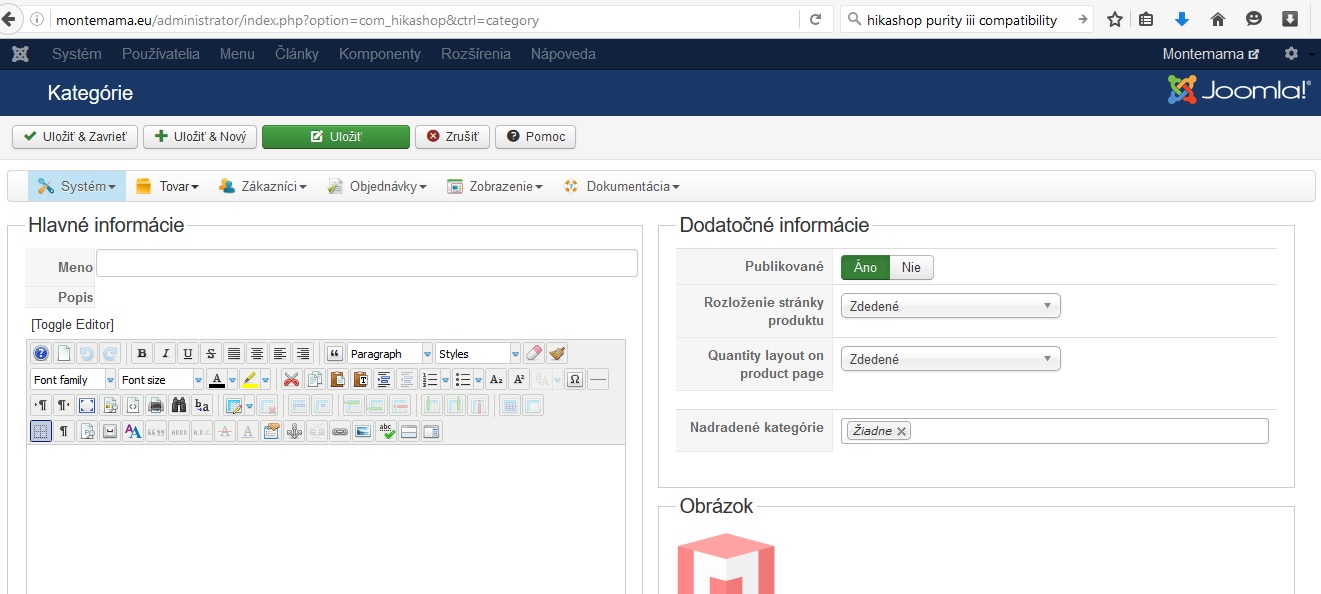Open the Objednávky menu
Image resolution: width=1321 pixels, height=594 pixels.
[x=376, y=186]
